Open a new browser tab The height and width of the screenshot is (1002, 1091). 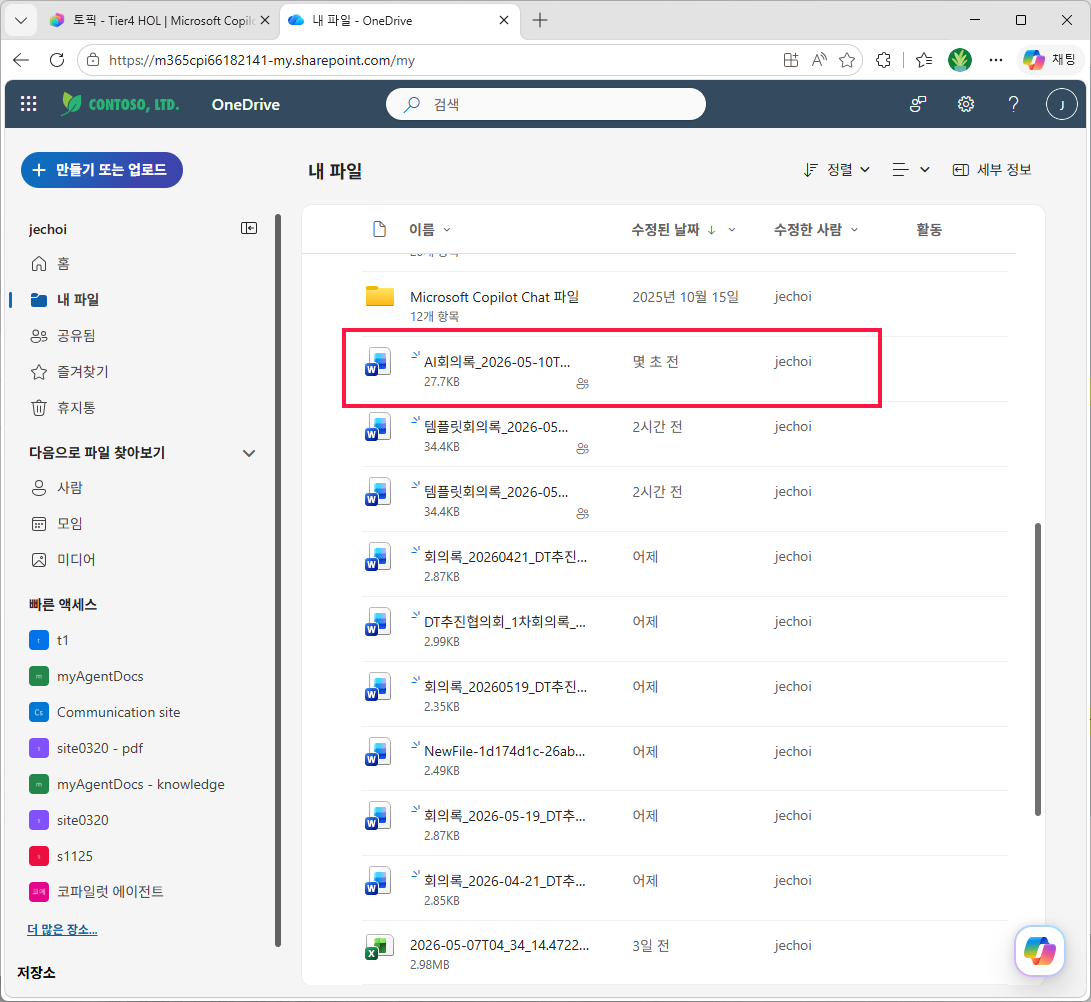coord(539,20)
